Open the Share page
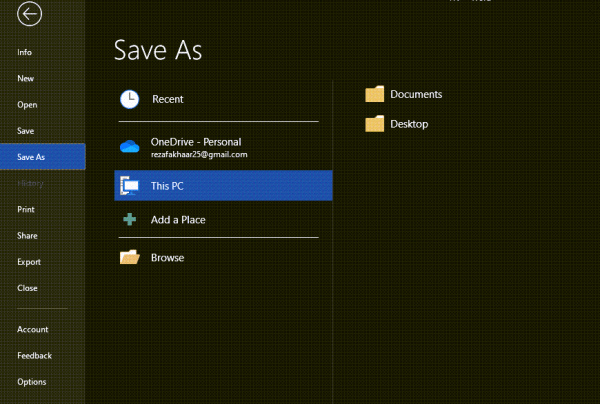The height and width of the screenshot is (404, 600). click(27, 236)
